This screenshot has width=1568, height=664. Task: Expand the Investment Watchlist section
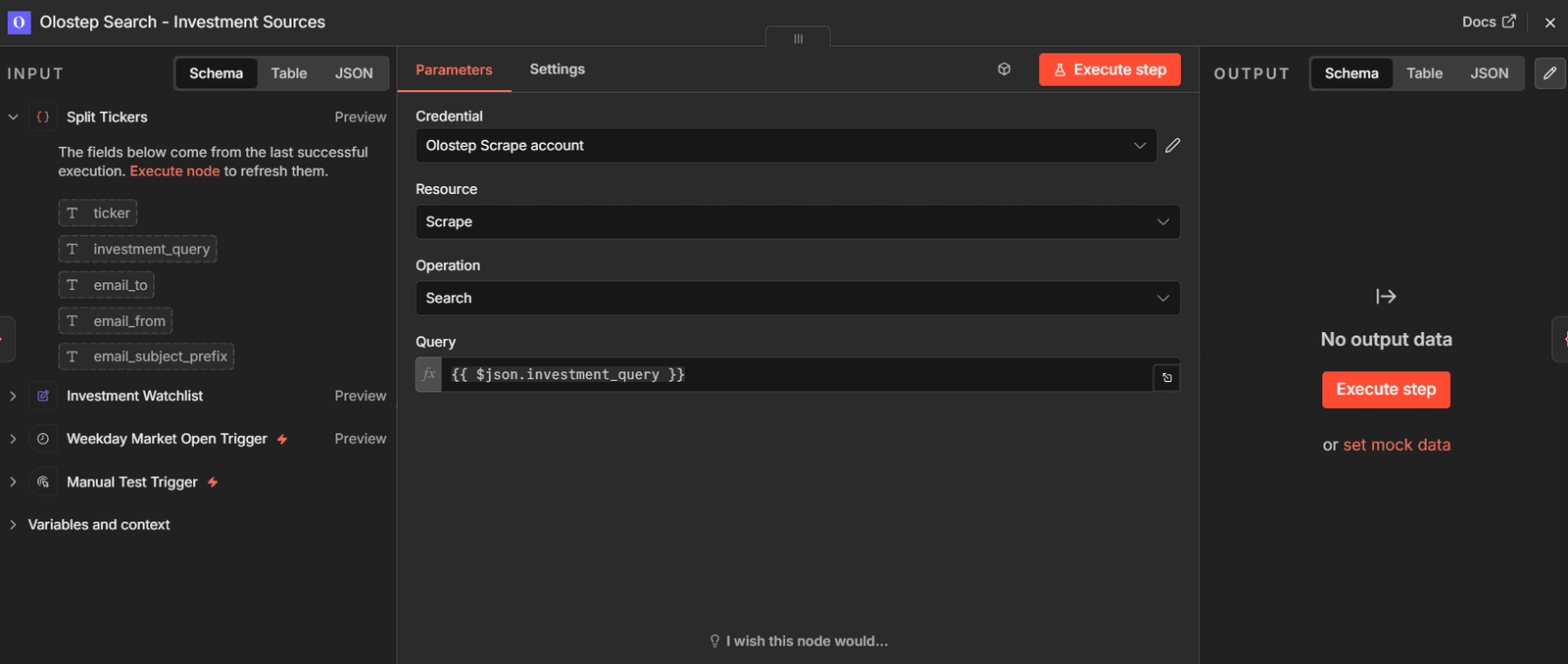13,396
